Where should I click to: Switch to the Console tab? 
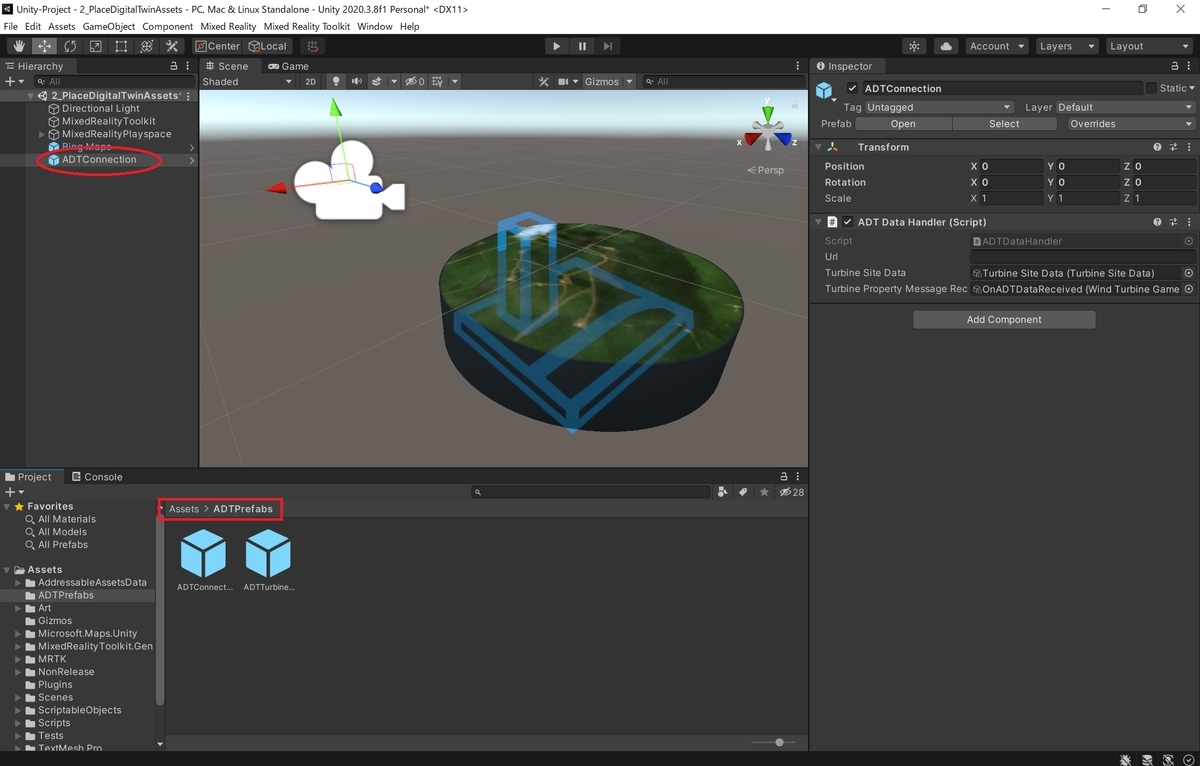(97, 477)
